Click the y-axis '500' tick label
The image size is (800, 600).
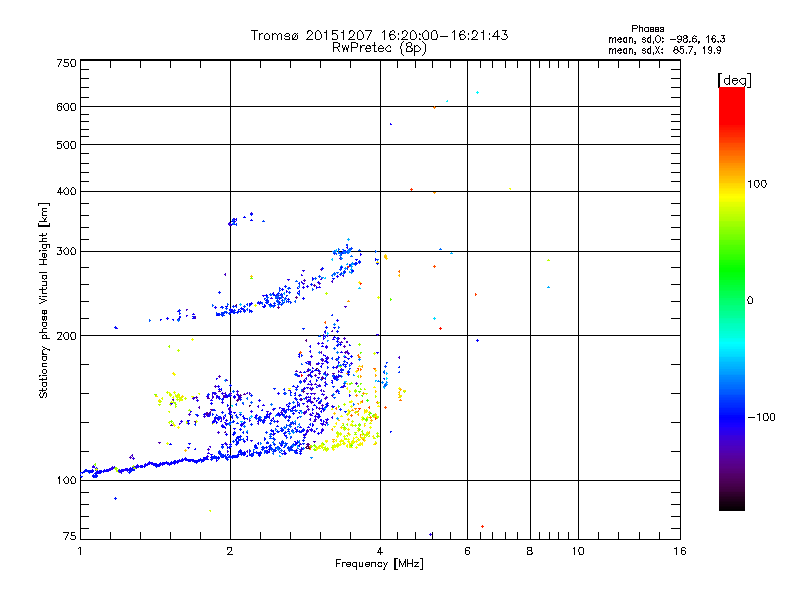coord(66,145)
